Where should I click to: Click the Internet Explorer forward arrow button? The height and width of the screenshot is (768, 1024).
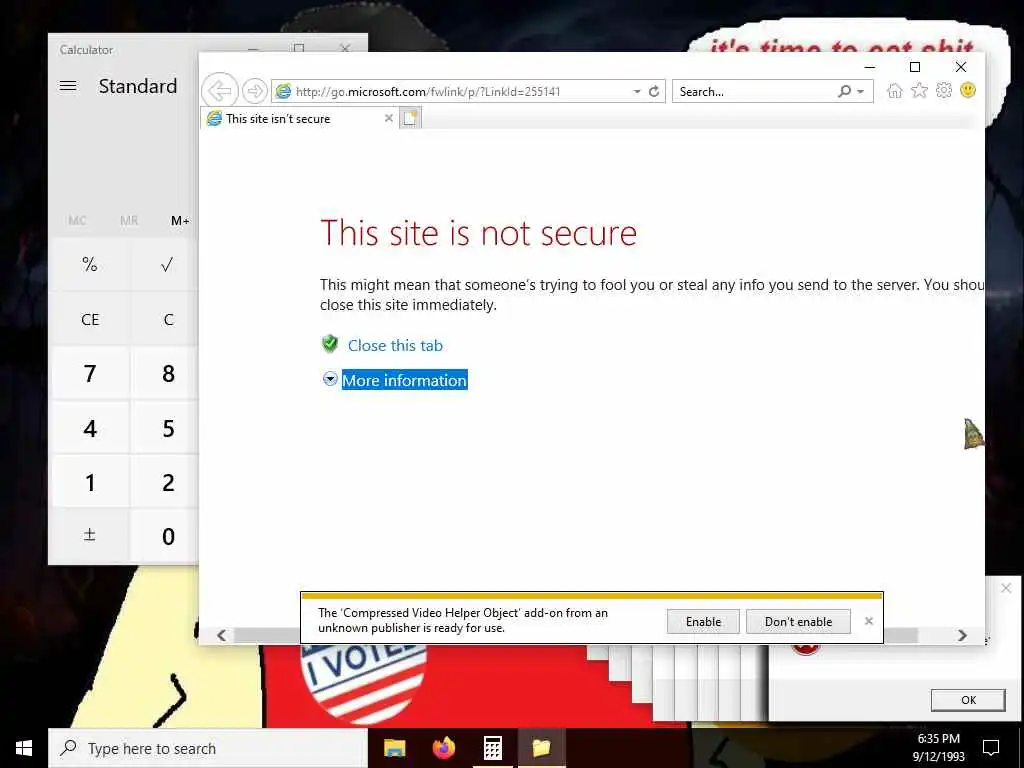255,91
